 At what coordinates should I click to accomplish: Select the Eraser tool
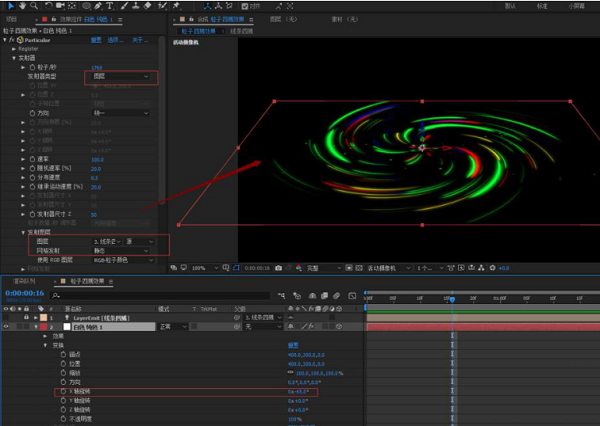point(147,6)
